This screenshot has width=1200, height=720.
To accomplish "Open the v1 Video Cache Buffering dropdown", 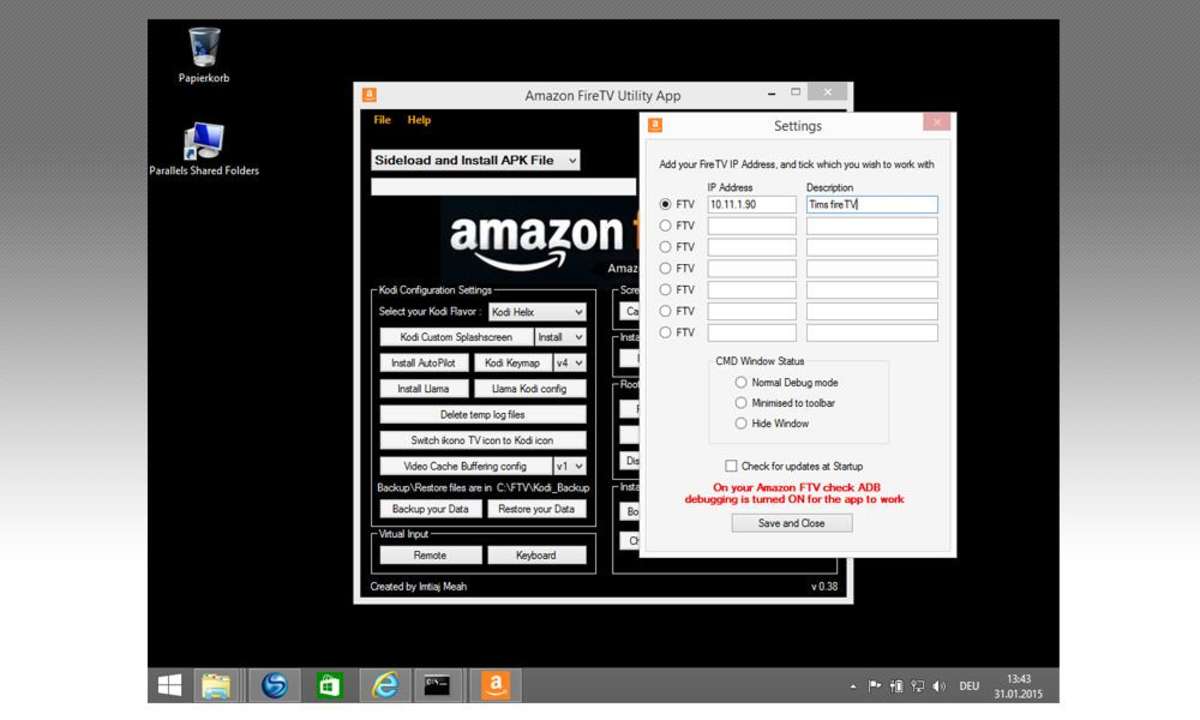I will 569,466.
